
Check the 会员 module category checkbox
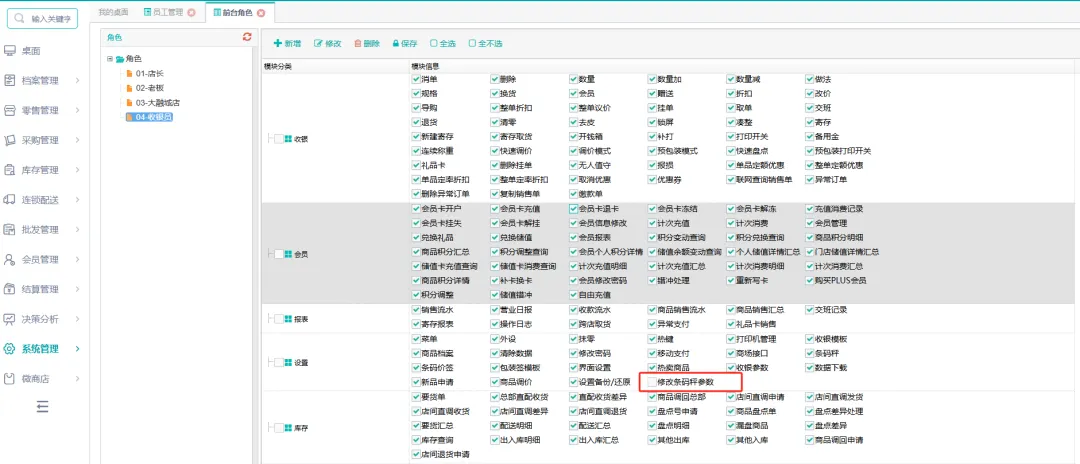click(x=279, y=255)
